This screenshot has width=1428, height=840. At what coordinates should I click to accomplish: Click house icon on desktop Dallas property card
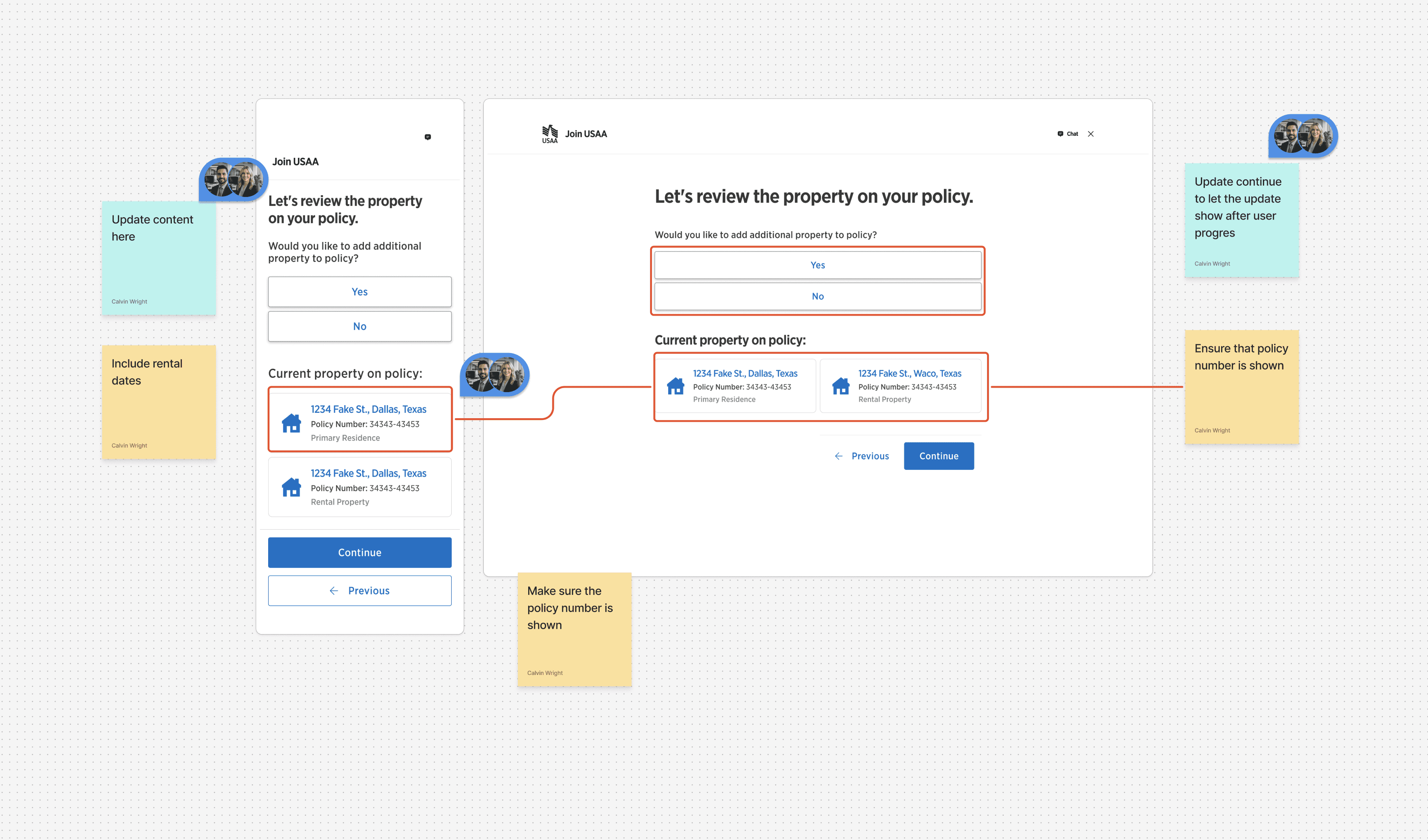coord(675,386)
